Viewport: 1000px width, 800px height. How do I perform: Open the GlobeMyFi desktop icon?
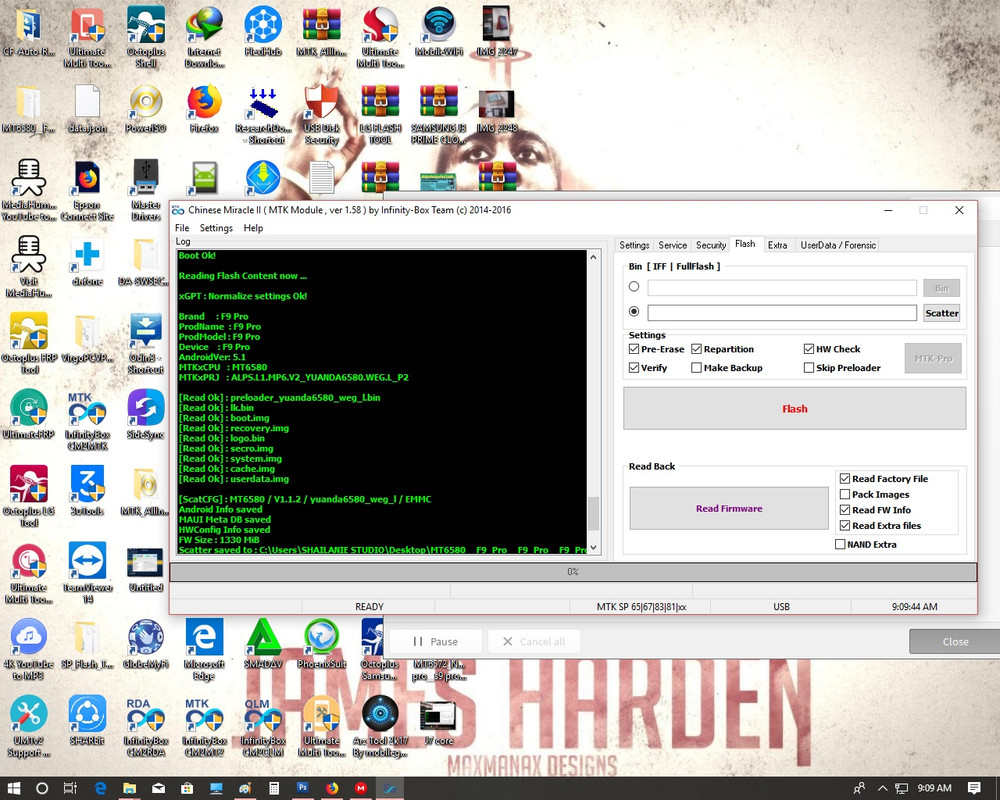click(x=145, y=644)
